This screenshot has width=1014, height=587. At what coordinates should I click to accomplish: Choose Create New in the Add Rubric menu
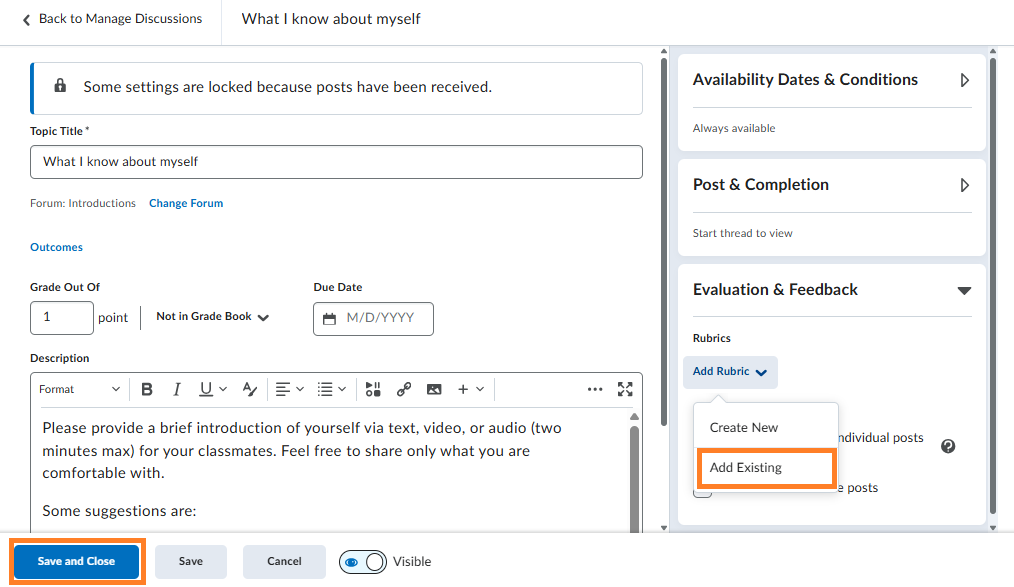743,427
